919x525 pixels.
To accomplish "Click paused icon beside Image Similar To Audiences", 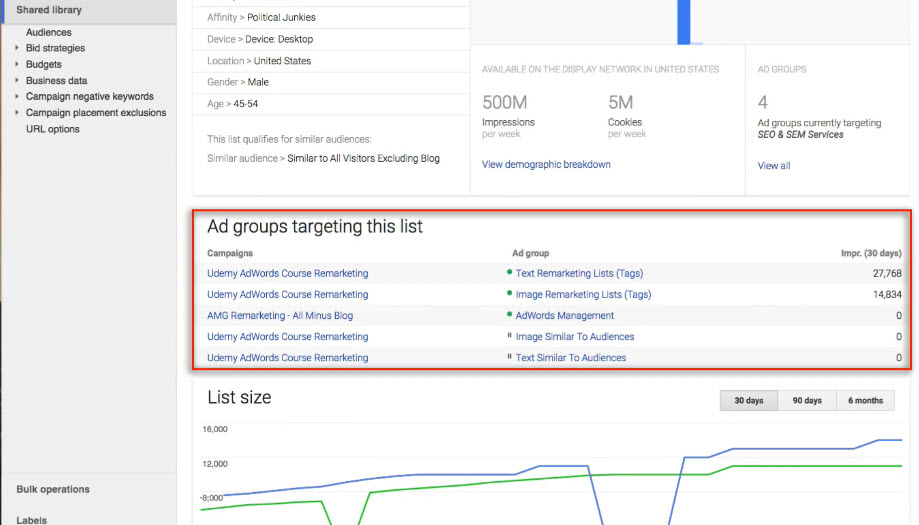I will pyautogui.click(x=509, y=336).
